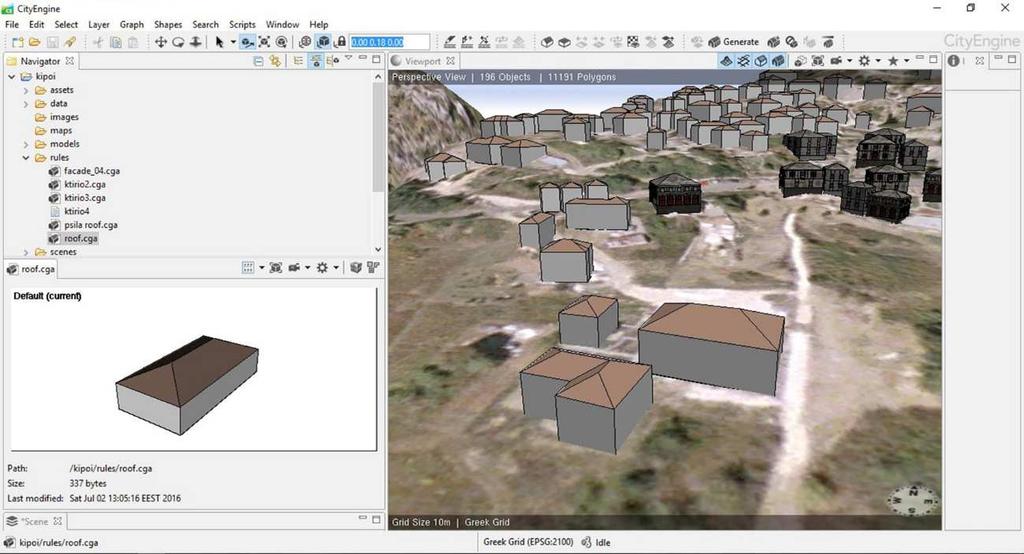Expand the scenes folder

point(26,252)
